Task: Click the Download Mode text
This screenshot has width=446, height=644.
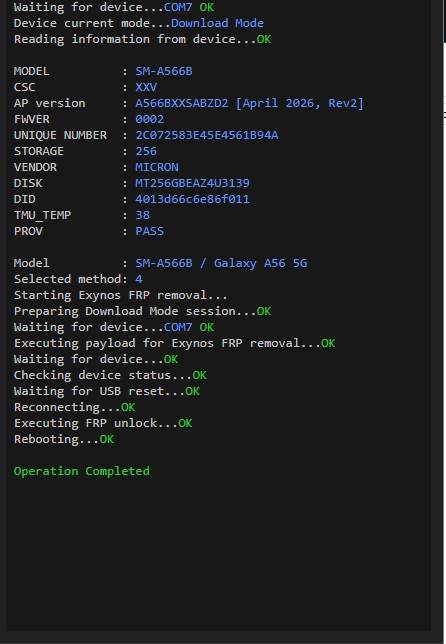Action: pos(217,23)
